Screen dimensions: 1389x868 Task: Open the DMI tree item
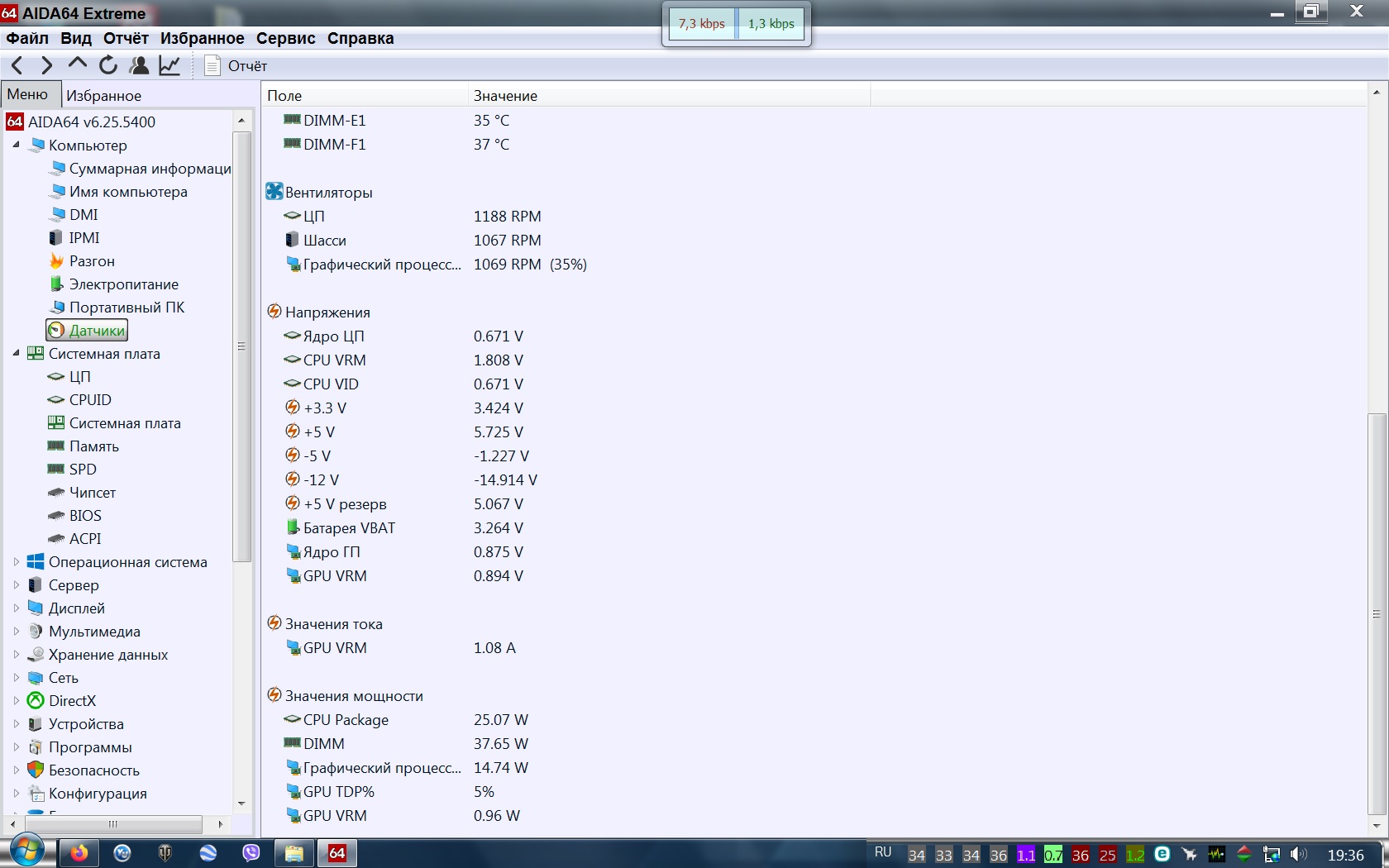74,214
